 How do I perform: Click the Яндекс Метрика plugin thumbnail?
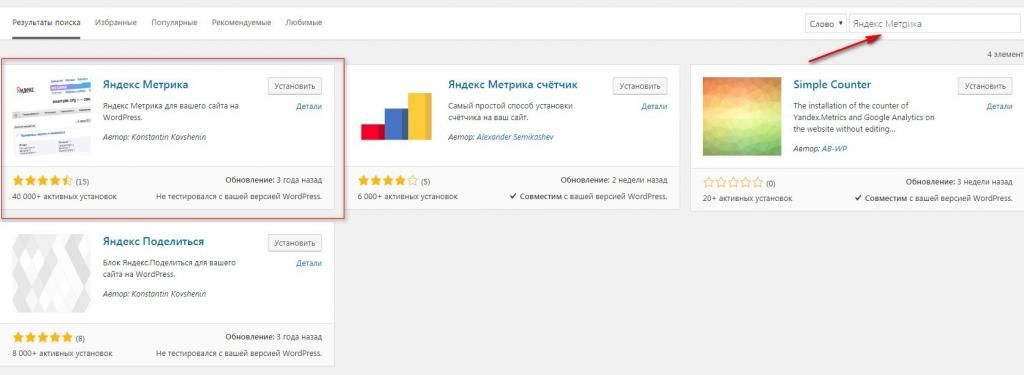pyautogui.click(x=52, y=116)
